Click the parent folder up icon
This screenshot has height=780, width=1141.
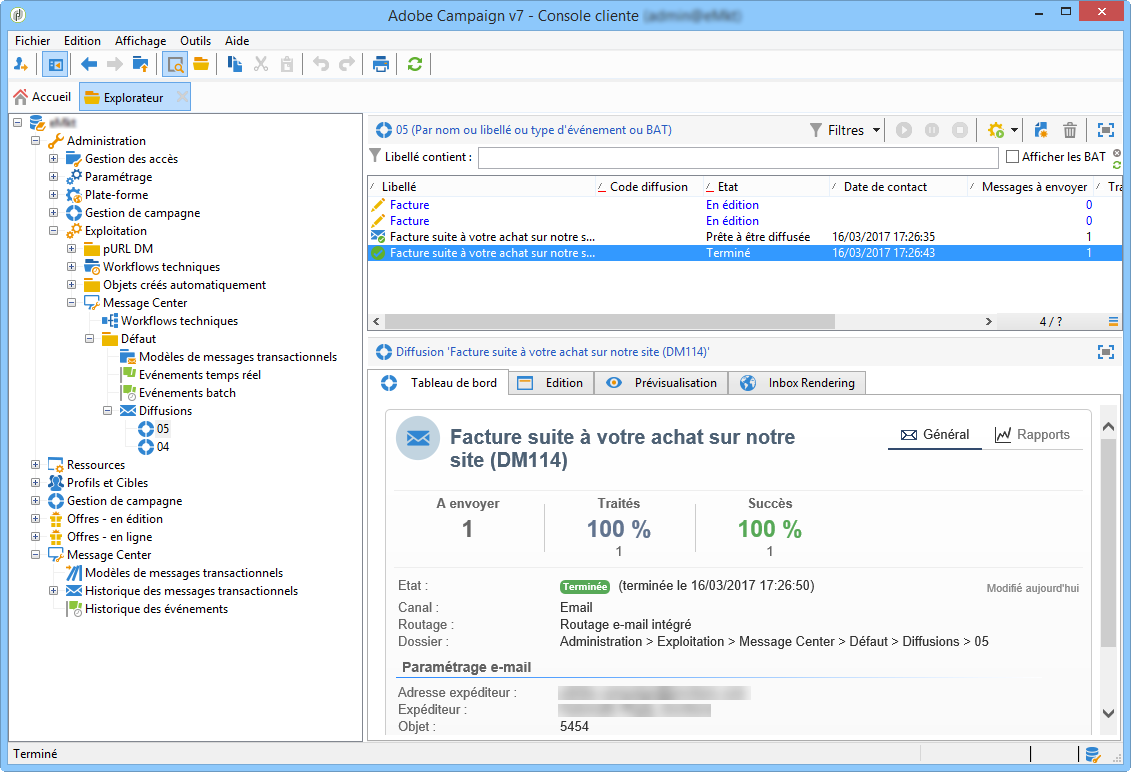(140, 65)
